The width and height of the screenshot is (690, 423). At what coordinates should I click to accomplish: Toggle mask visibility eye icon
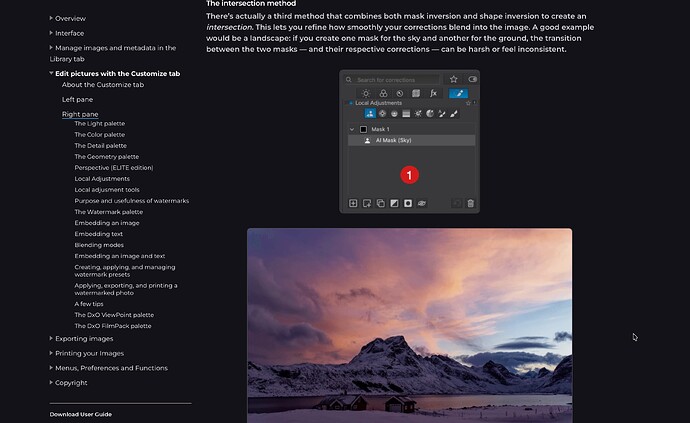[x=422, y=203]
